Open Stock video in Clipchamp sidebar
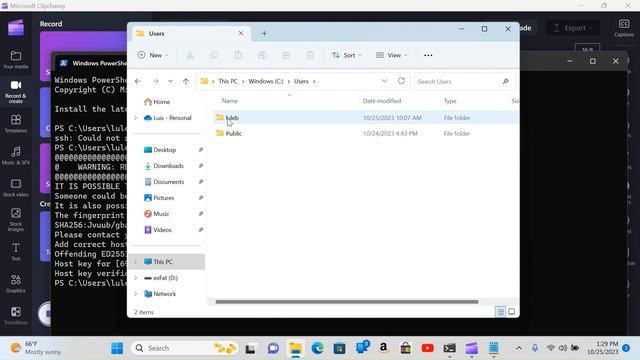 16,188
